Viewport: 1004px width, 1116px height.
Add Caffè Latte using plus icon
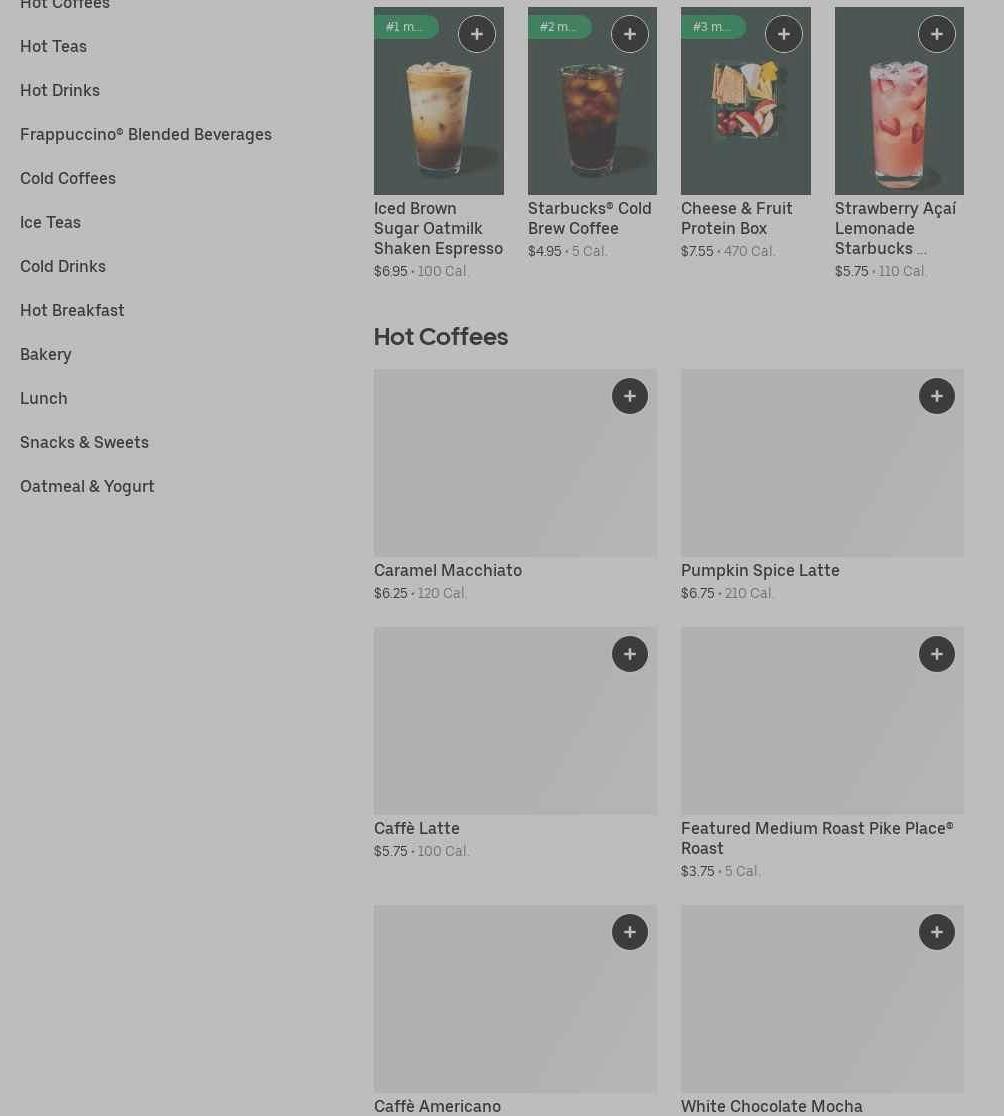(x=630, y=653)
